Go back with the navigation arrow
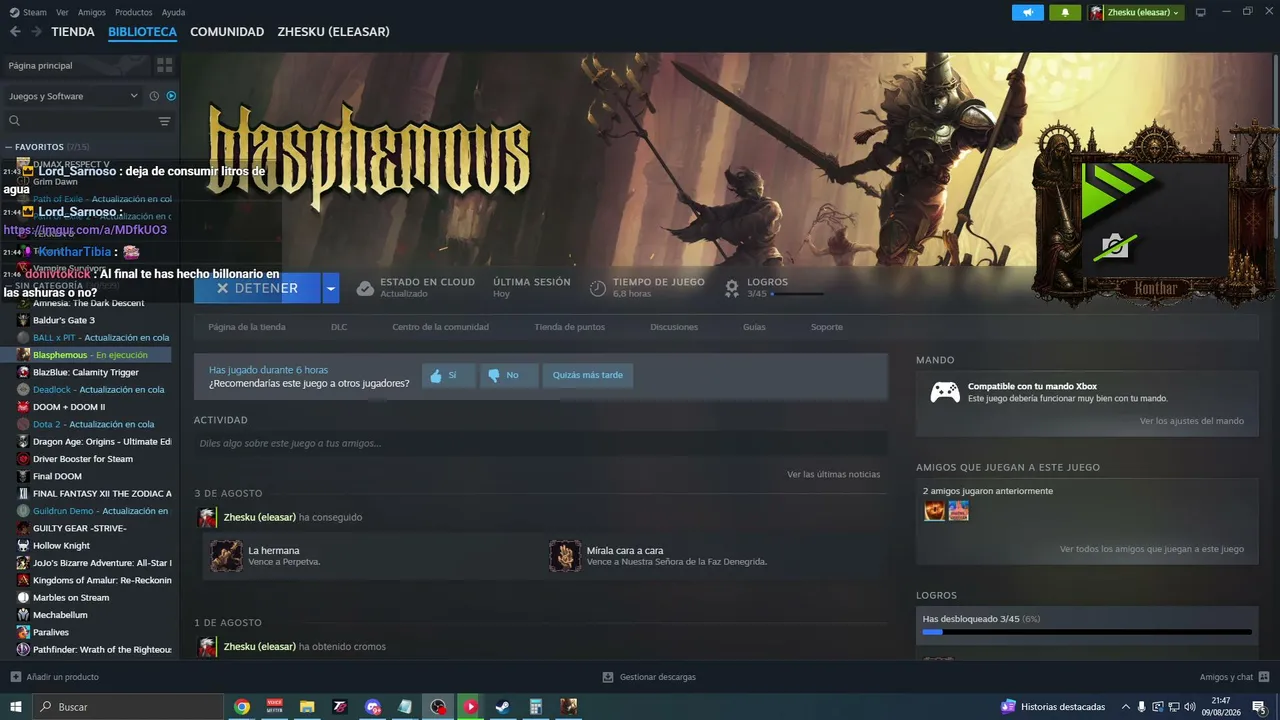 15,32
